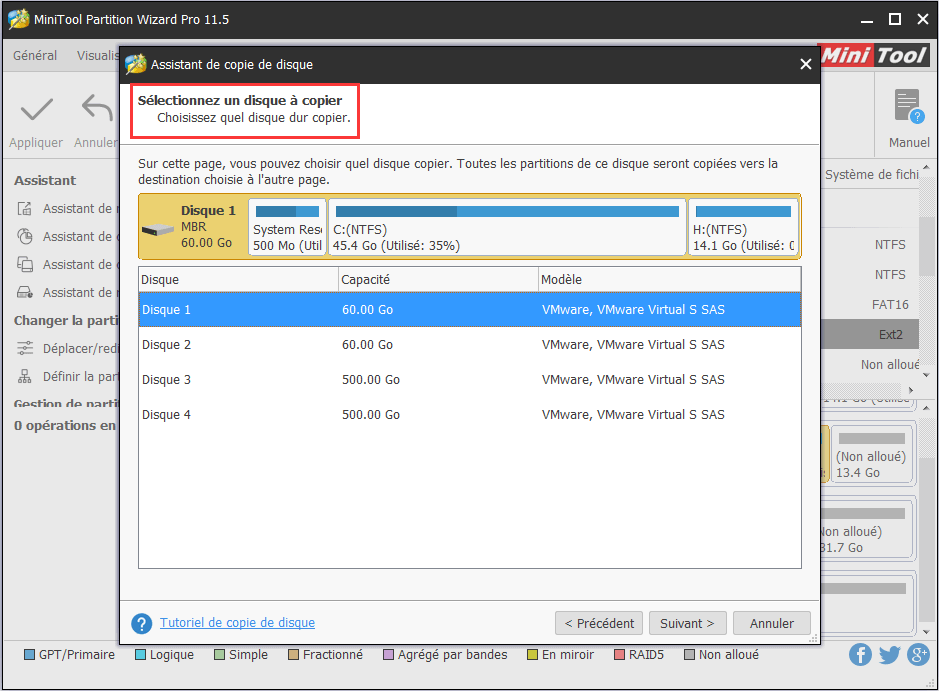Viewport: 939px width, 691px height.
Task: Click the Modèle column header
Action: 670,280
